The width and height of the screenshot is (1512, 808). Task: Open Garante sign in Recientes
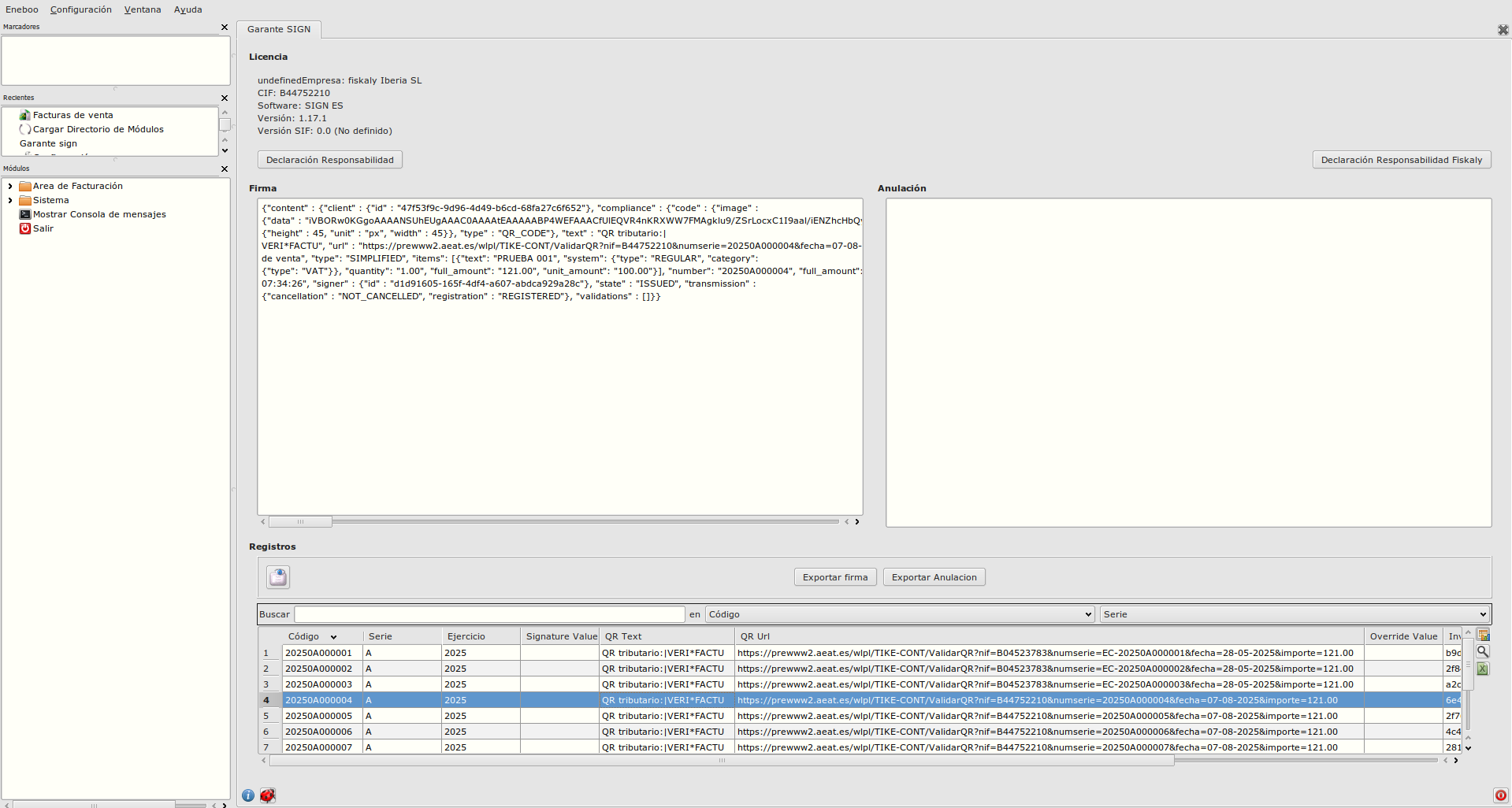tap(48, 143)
